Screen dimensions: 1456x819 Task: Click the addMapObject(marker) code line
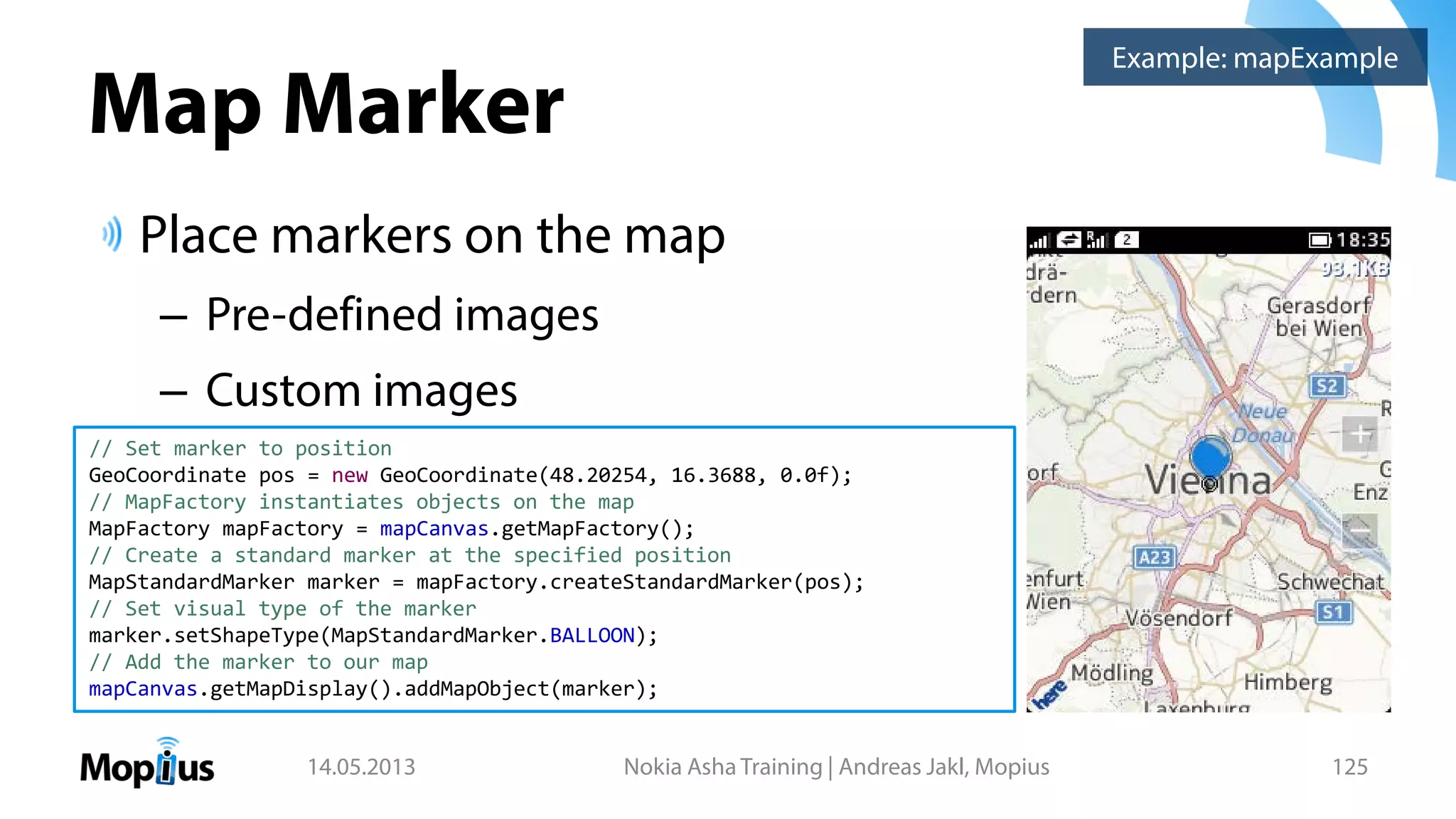[373, 689]
